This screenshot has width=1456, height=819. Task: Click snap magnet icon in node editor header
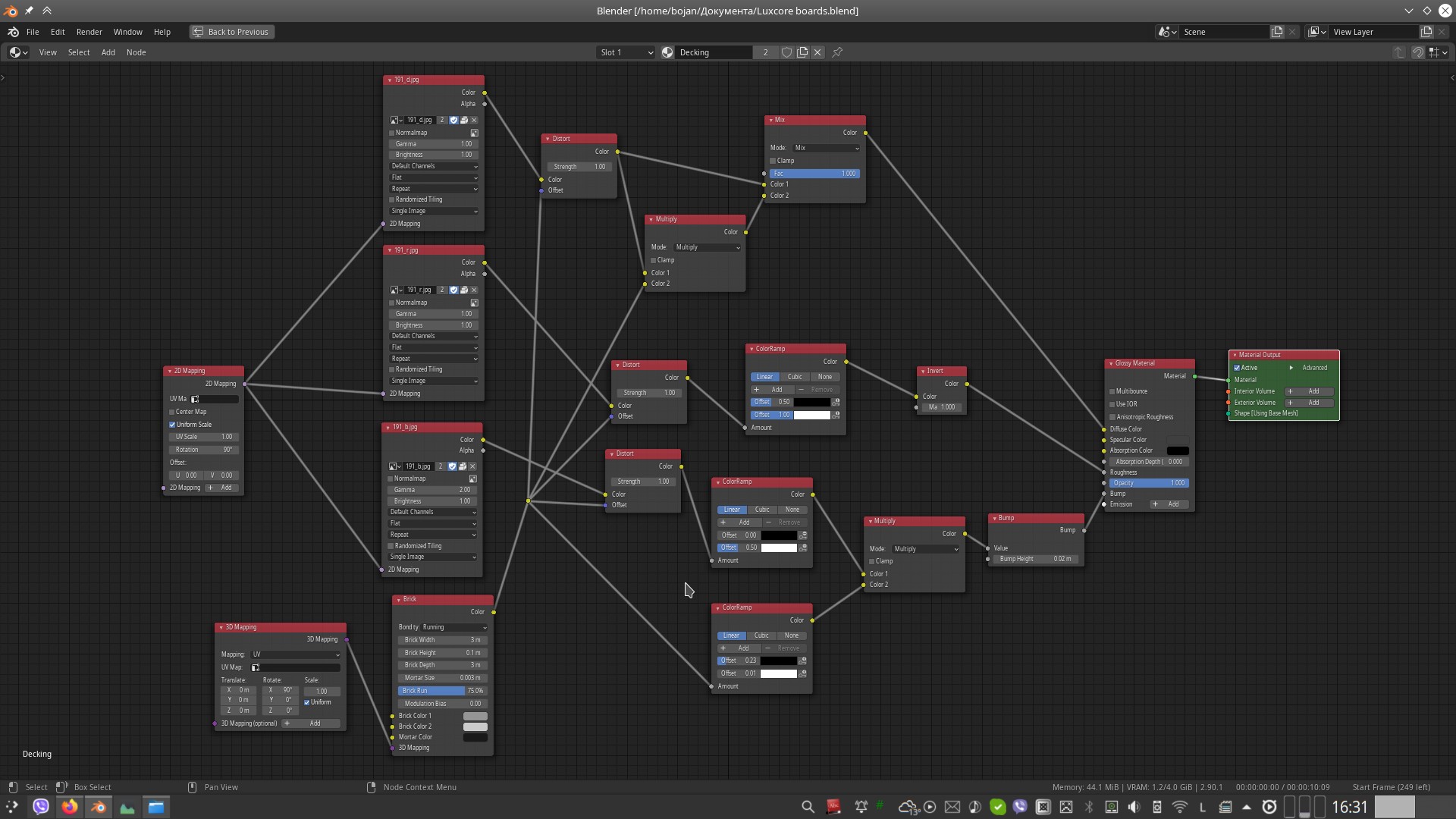[1417, 52]
